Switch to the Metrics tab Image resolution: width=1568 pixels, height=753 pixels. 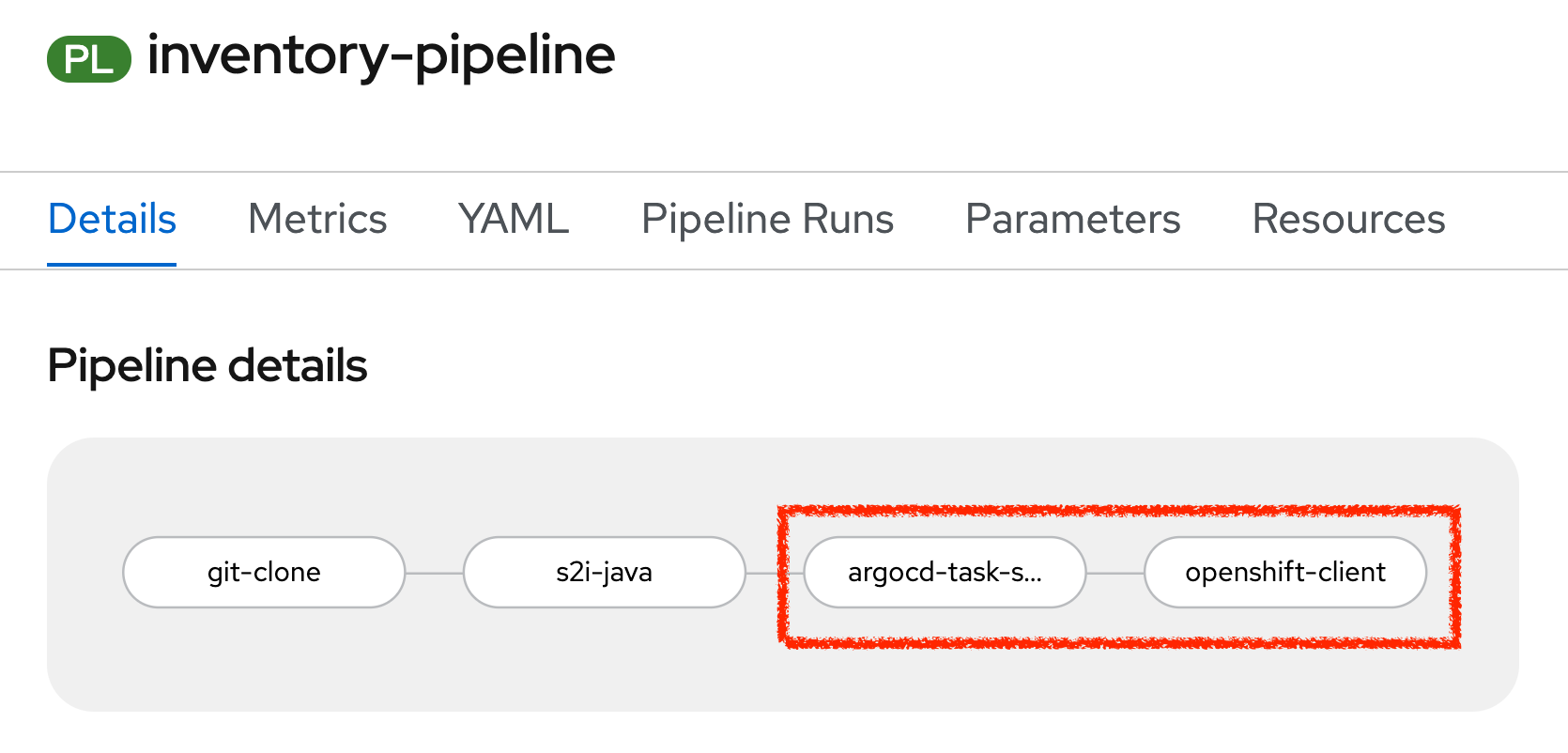coord(317,219)
